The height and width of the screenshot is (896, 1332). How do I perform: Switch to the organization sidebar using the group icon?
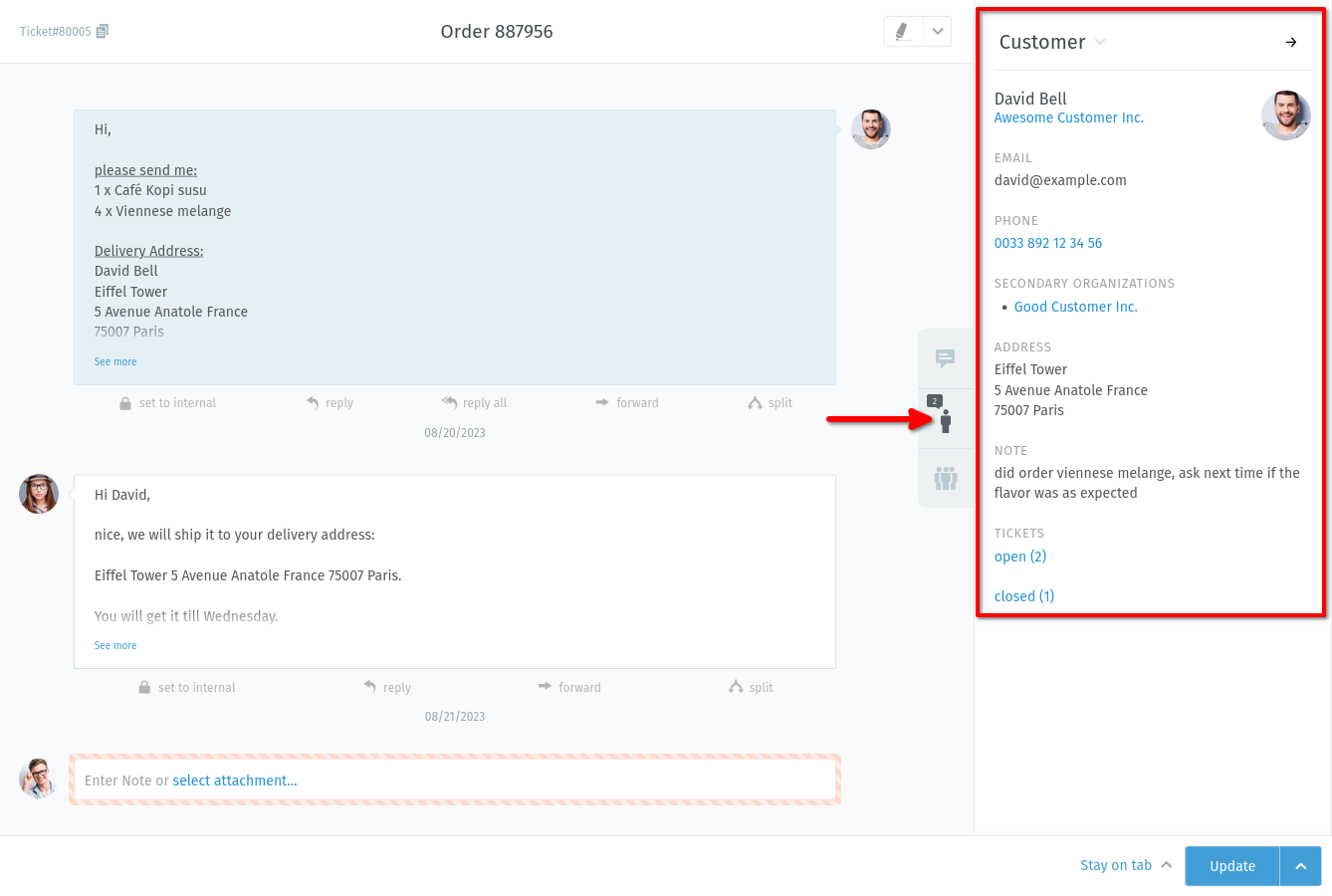[945, 479]
